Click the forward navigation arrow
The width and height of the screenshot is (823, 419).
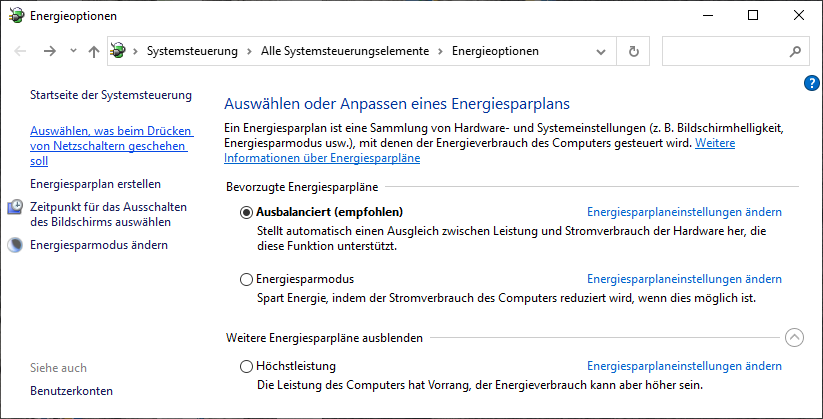coord(50,51)
